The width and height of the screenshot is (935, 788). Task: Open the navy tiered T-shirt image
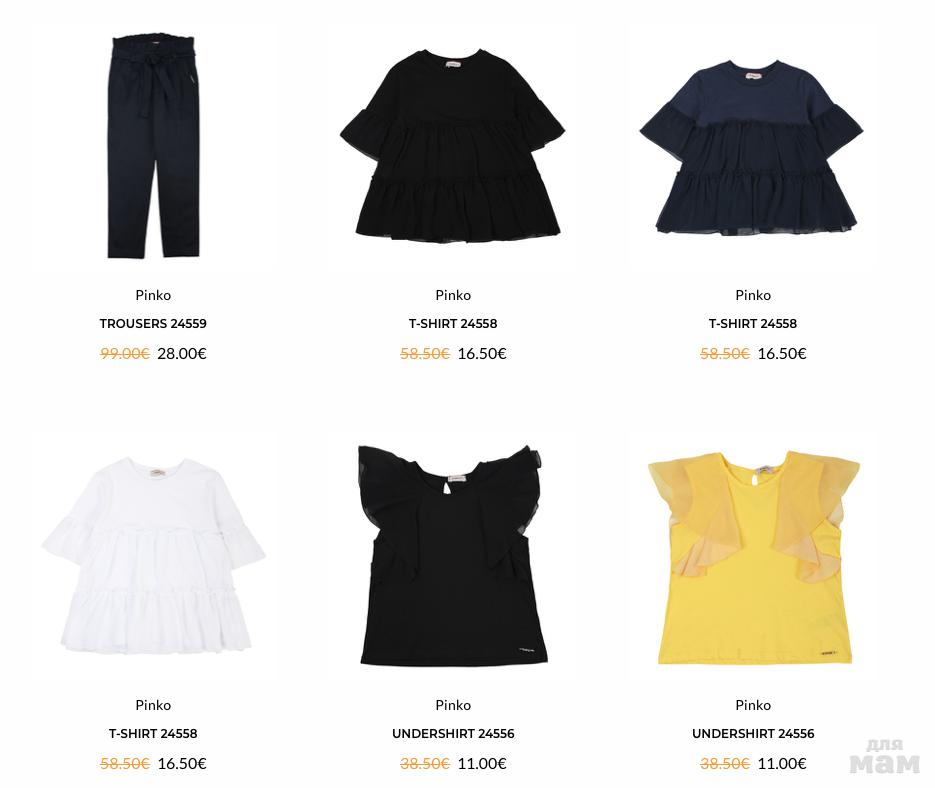point(751,147)
